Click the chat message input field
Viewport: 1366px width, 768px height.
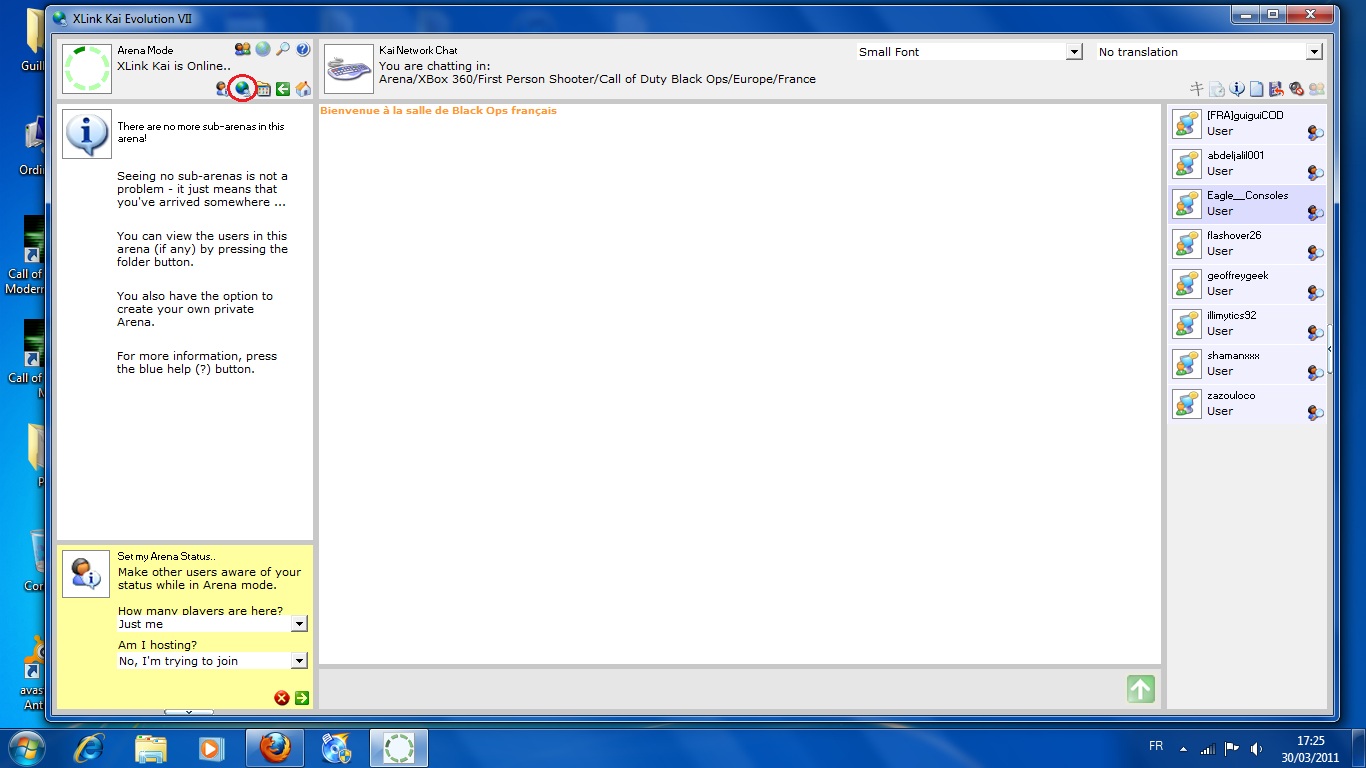[x=720, y=689]
